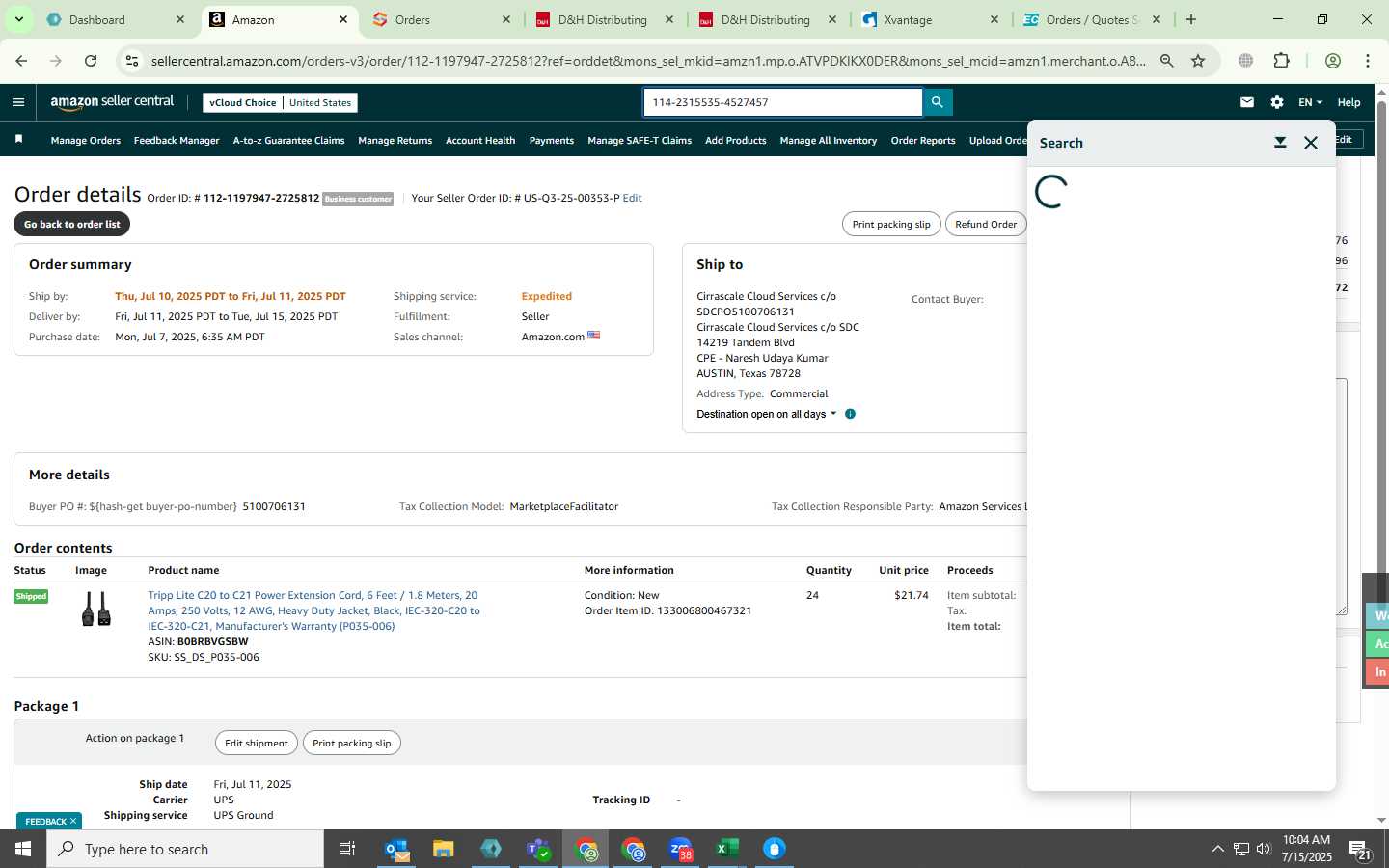
Task: Click the order ID search field
Action: [x=783, y=102]
